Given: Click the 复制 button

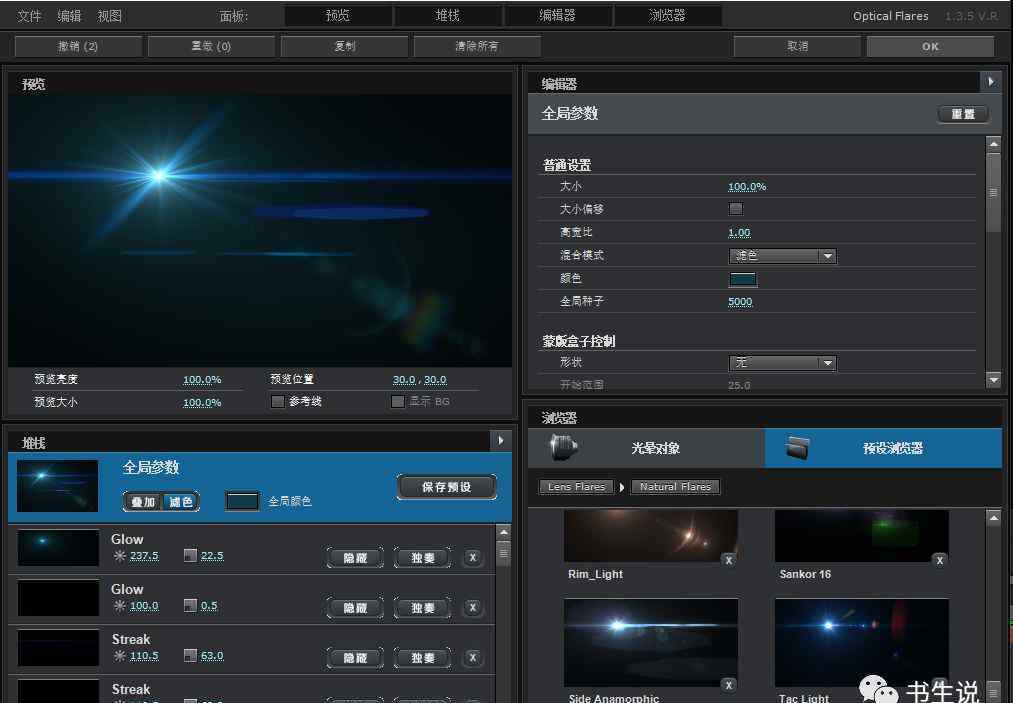Looking at the screenshot, I should (x=344, y=47).
